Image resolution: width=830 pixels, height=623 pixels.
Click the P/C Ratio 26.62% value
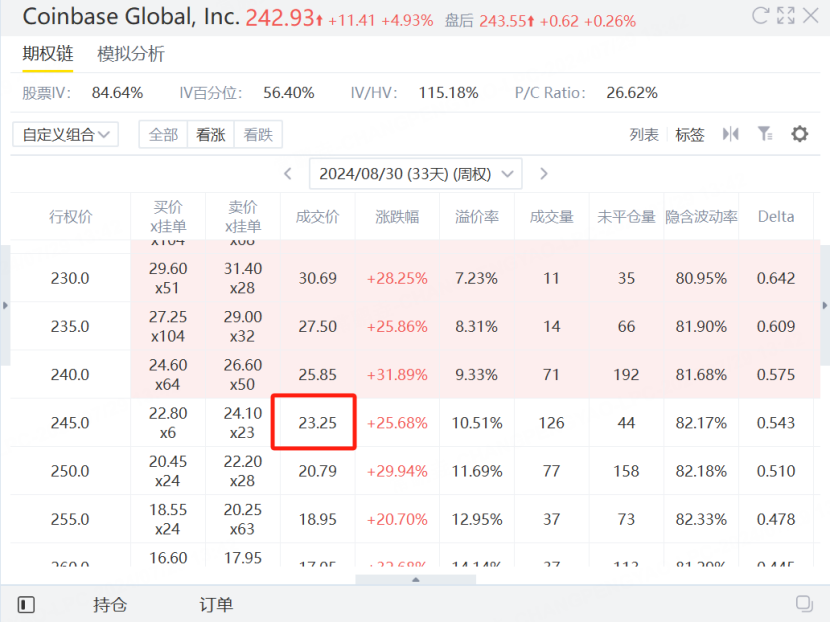coord(632,93)
